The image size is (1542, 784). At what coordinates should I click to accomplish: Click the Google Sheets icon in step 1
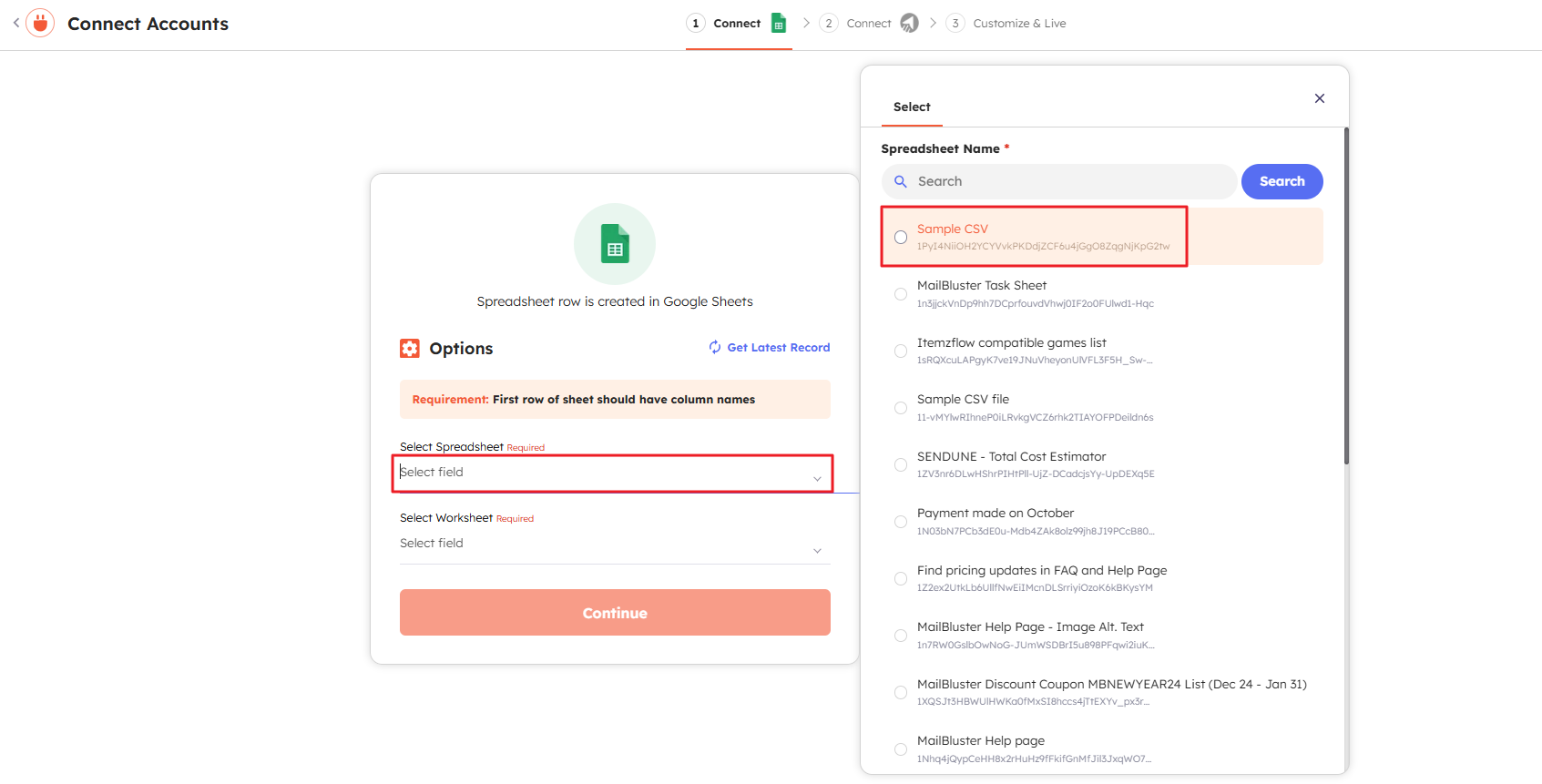(779, 23)
